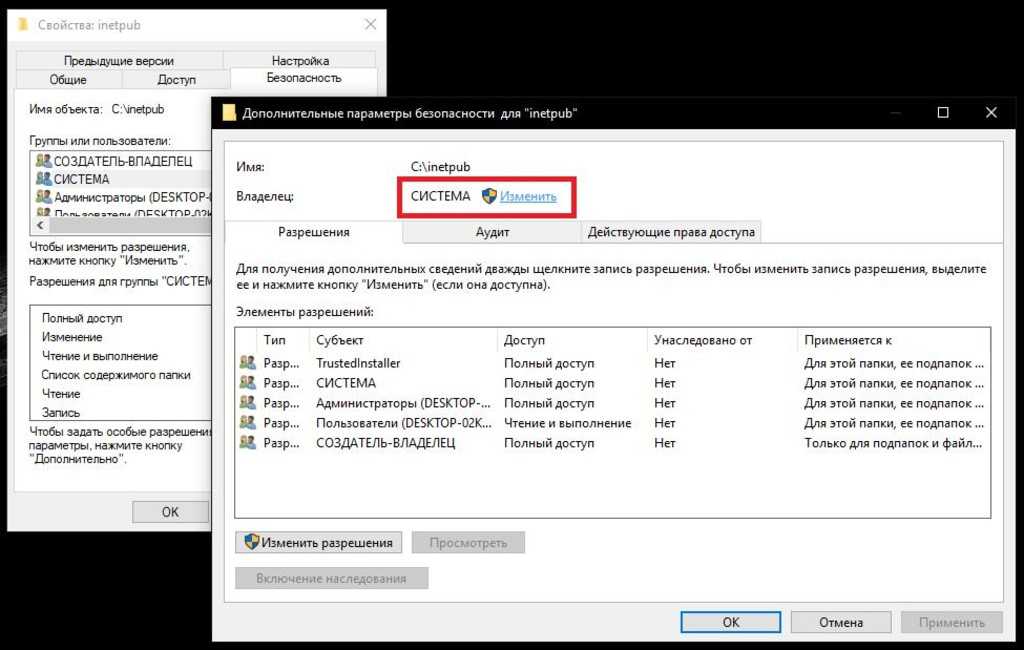Select СОЗДАТЕЛЬ-ВЛАДЕЛЕЦ in the groups list

pos(122,161)
